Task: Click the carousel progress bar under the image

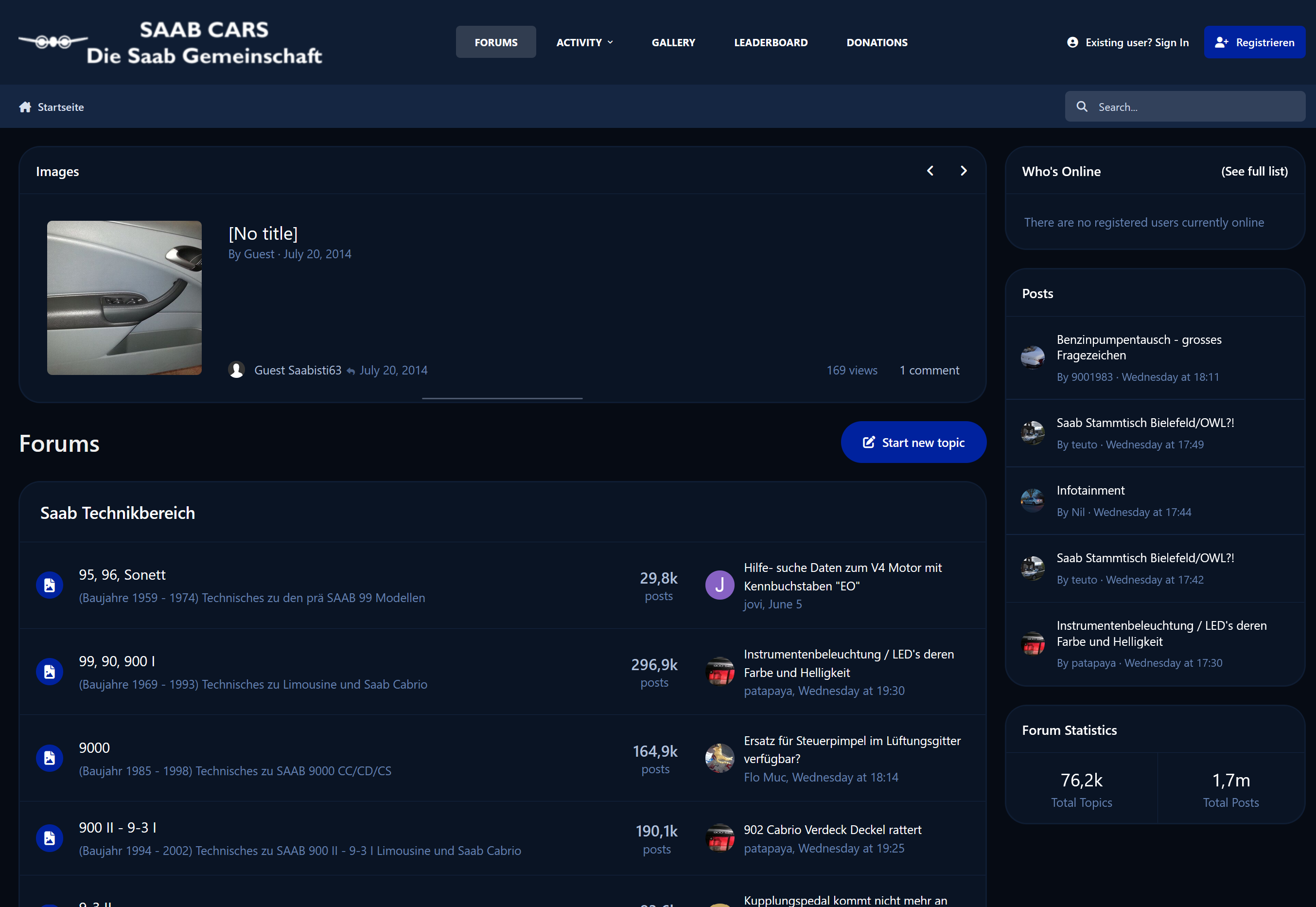Action: (502, 398)
